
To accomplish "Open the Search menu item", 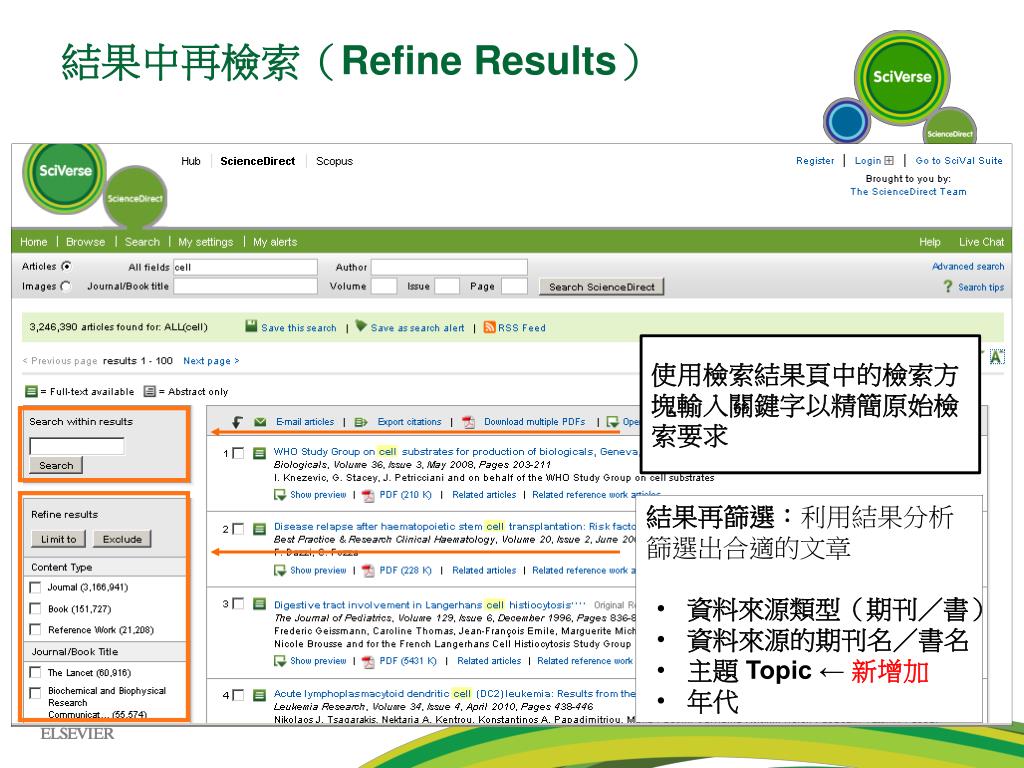I will [142, 242].
